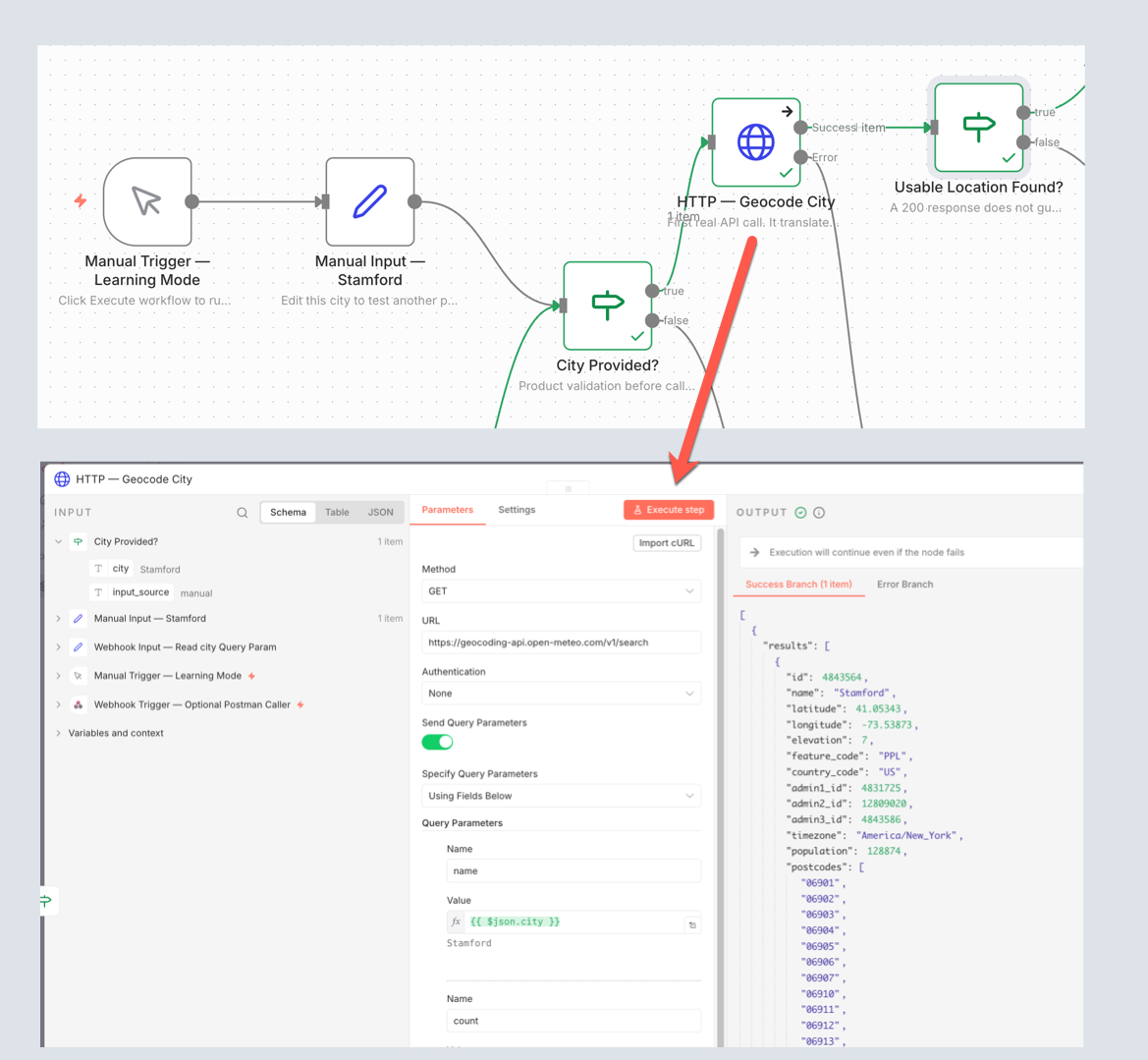Expand Manual Input — Stamford input row
1148x1060 pixels.
point(59,618)
